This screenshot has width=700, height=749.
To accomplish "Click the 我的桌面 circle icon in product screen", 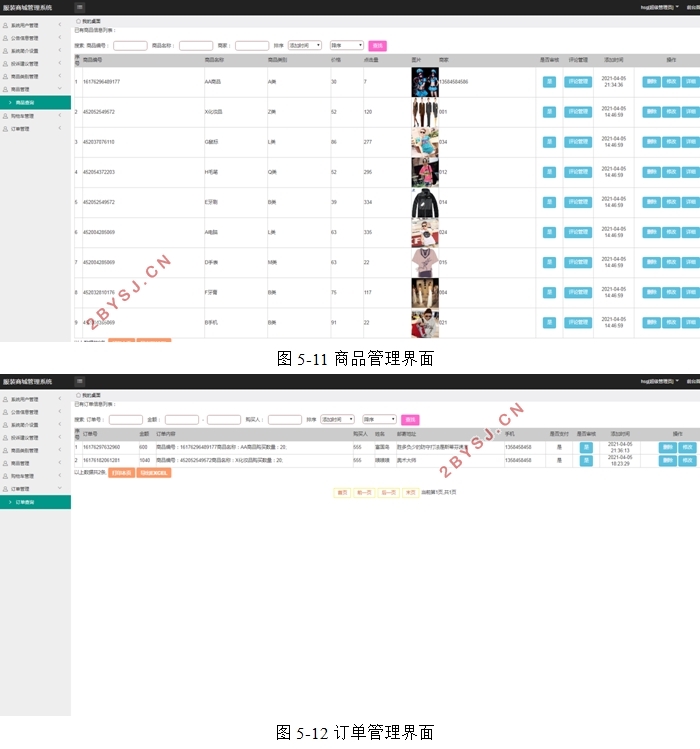I will (x=78, y=21).
